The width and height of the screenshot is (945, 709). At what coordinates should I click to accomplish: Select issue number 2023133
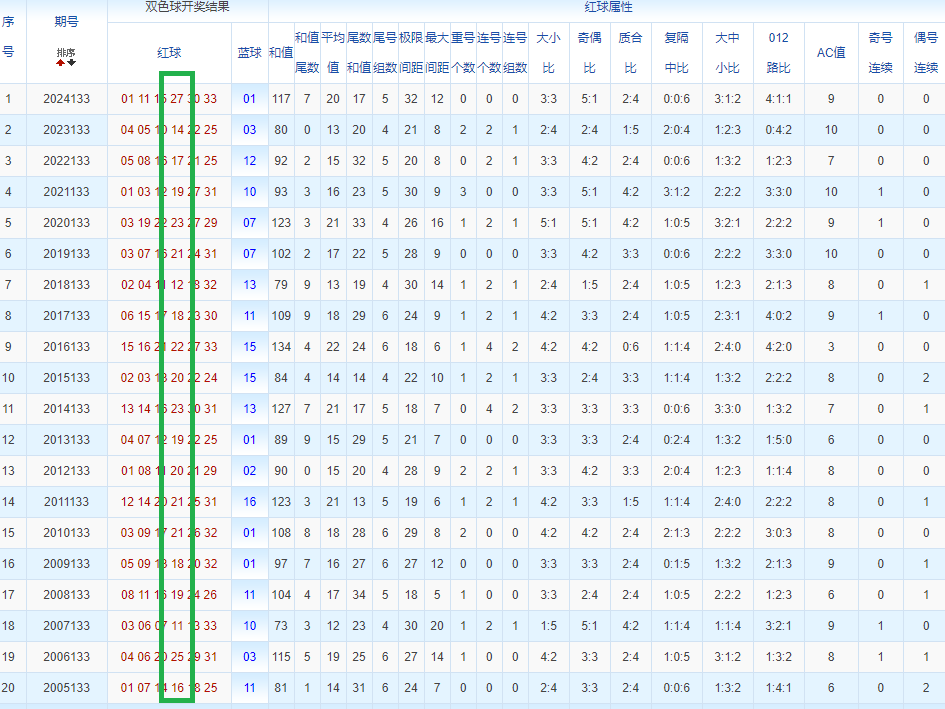tap(66, 130)
